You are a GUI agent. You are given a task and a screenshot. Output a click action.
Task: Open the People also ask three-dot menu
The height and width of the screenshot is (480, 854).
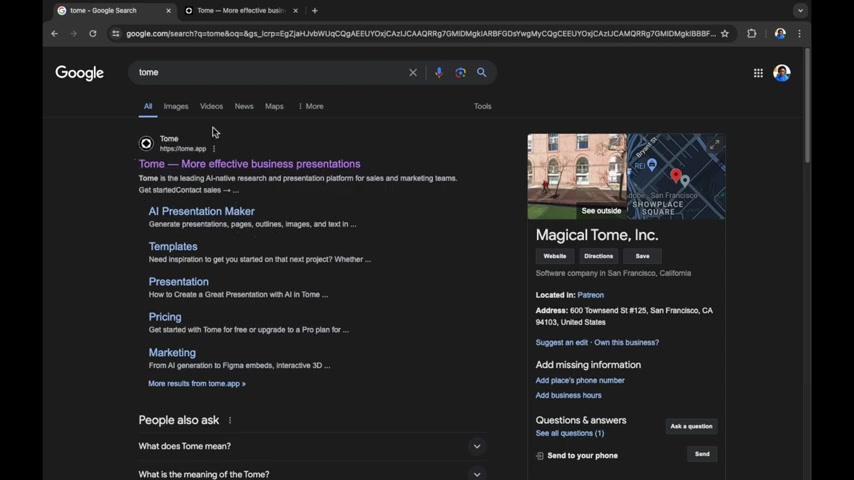[230, 421]
